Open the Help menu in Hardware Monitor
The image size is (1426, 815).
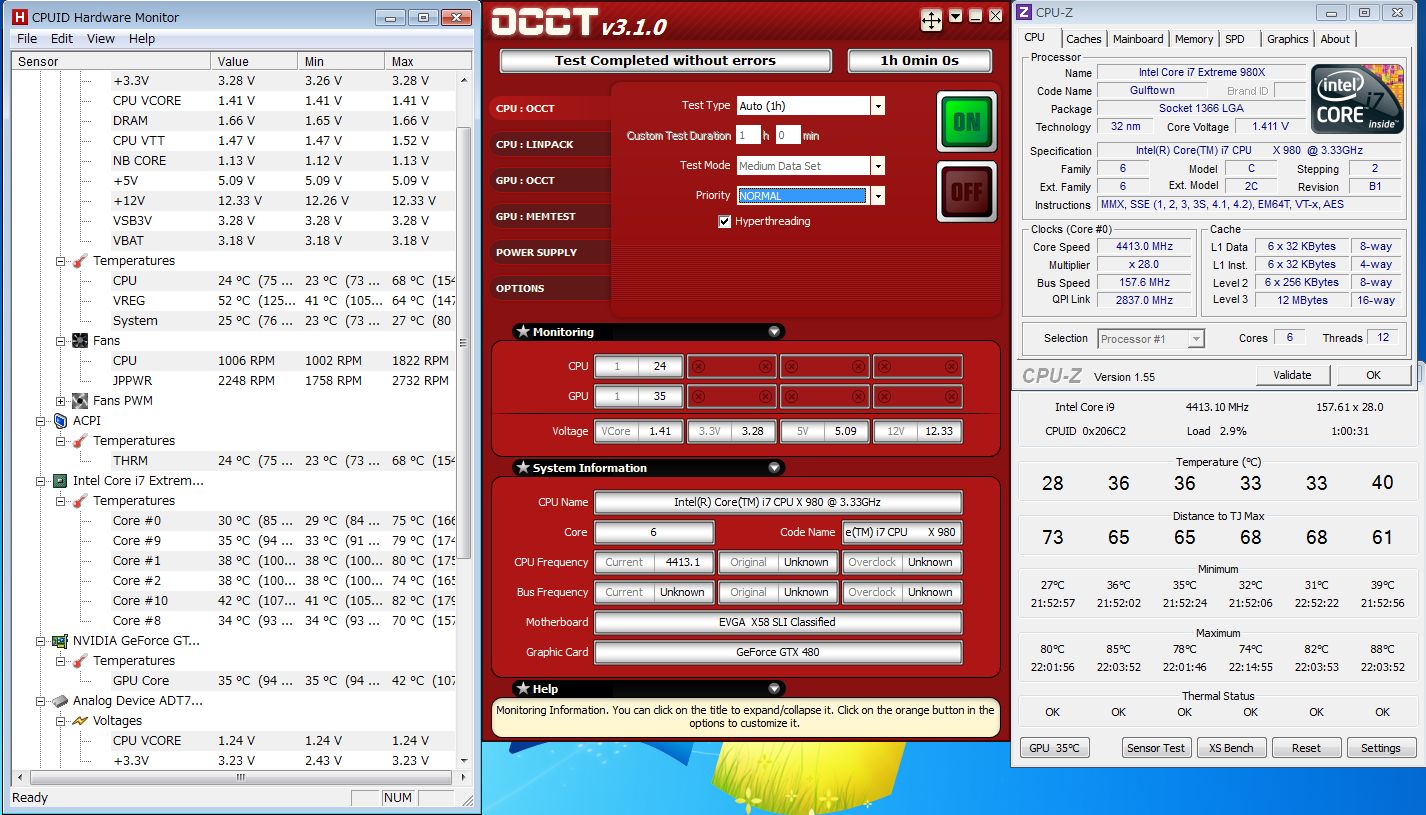pyautogui.click(x=142, y=39)
